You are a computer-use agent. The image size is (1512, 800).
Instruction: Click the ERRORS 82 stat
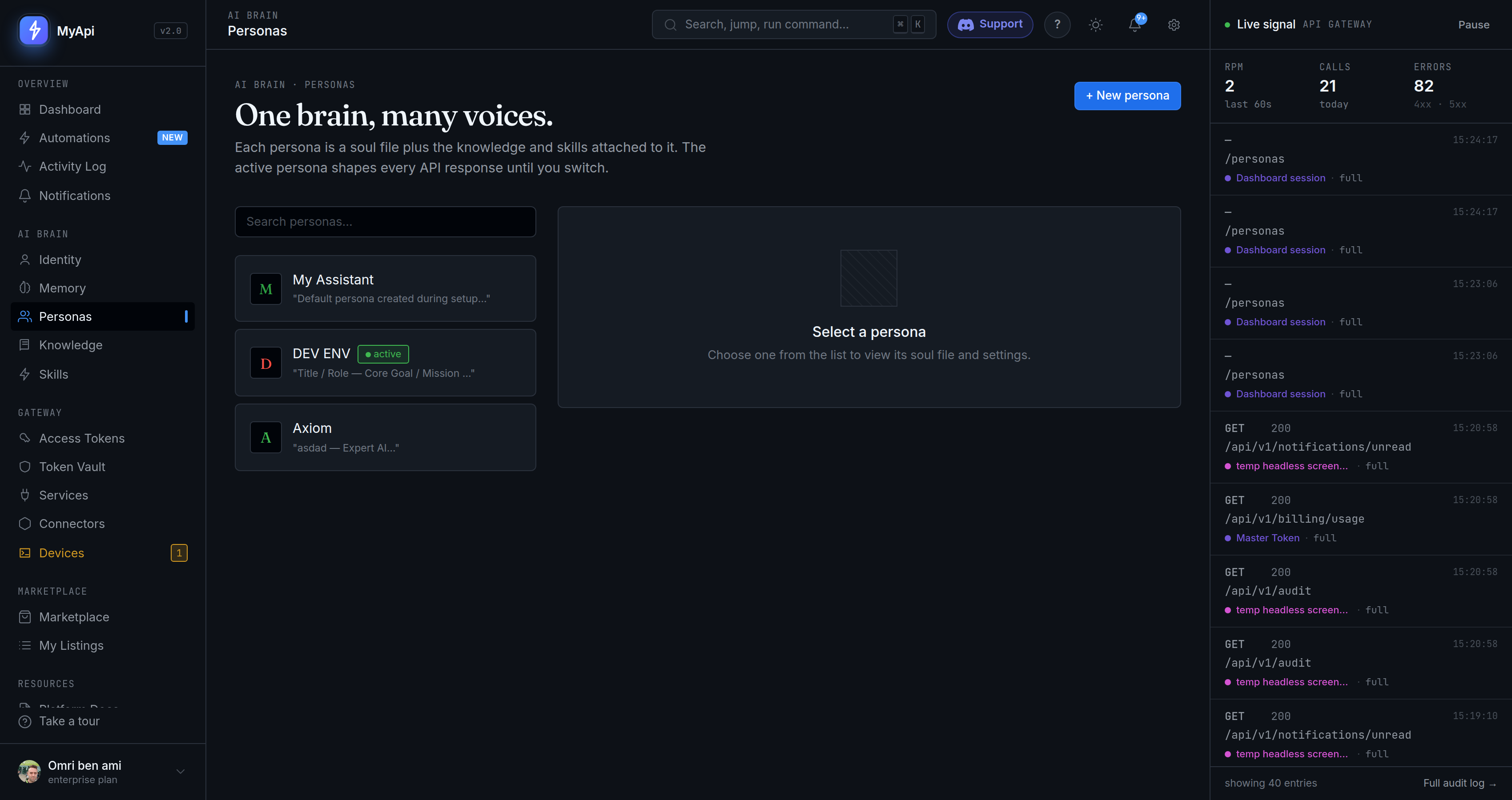[x=1440, y=86]
